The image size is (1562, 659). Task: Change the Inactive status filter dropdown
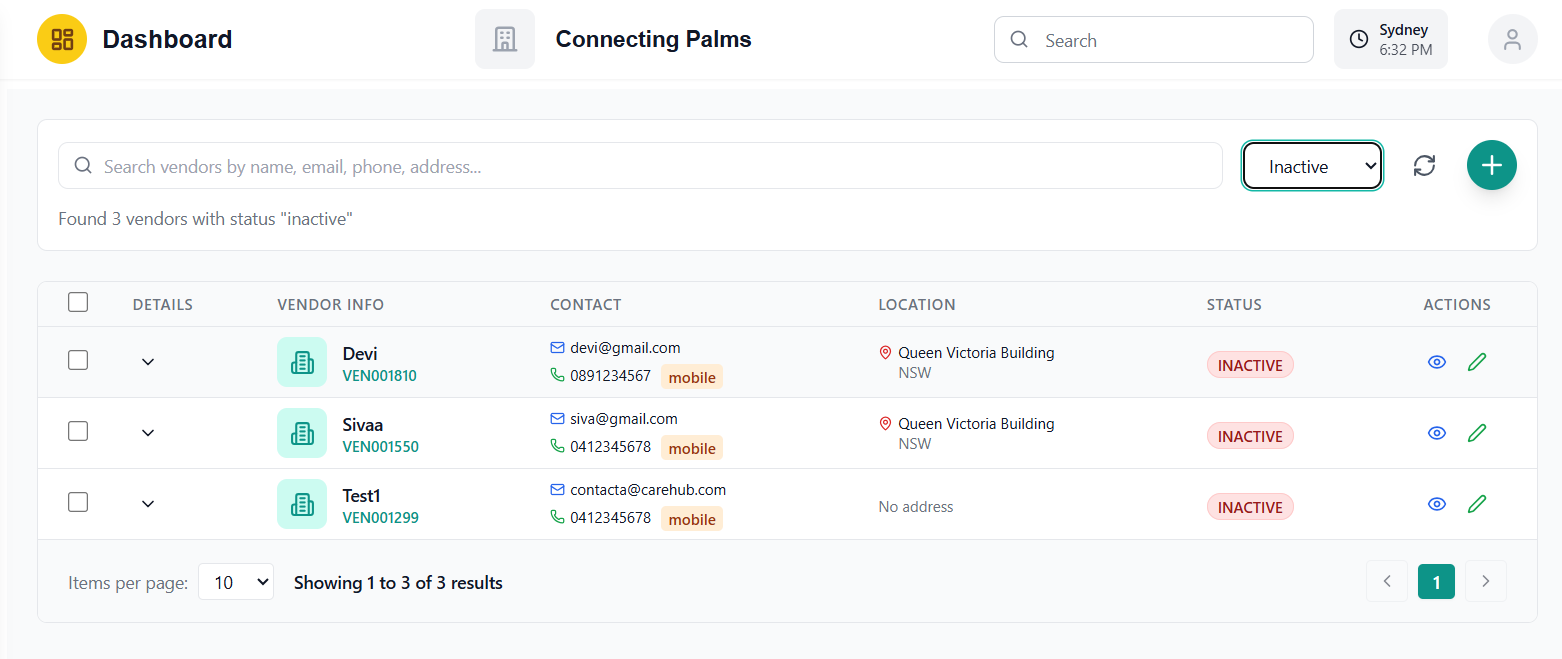pyautogui.click(x=1312, y=165)
